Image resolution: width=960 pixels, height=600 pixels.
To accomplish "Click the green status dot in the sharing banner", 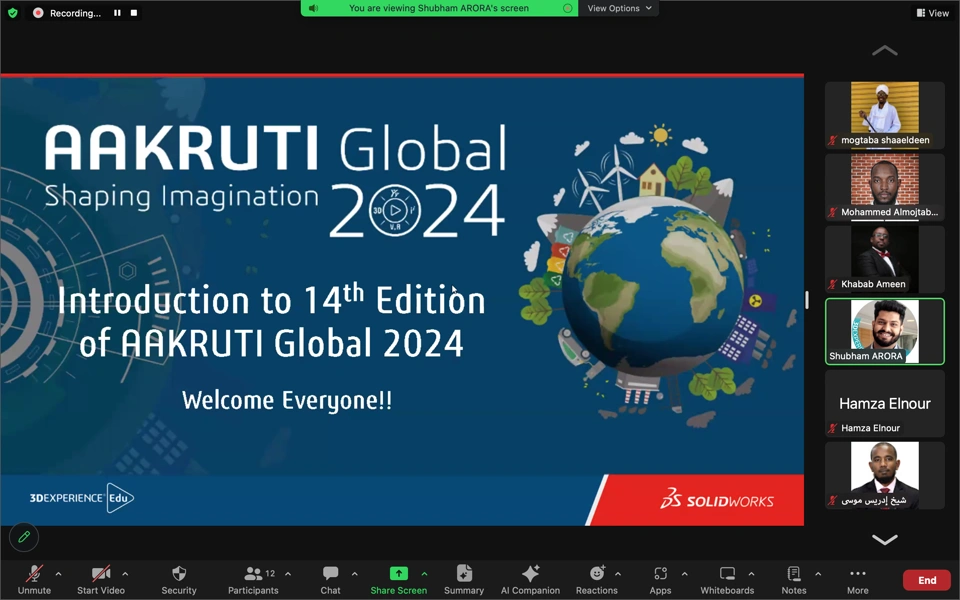I will click(x=568, y=8).
